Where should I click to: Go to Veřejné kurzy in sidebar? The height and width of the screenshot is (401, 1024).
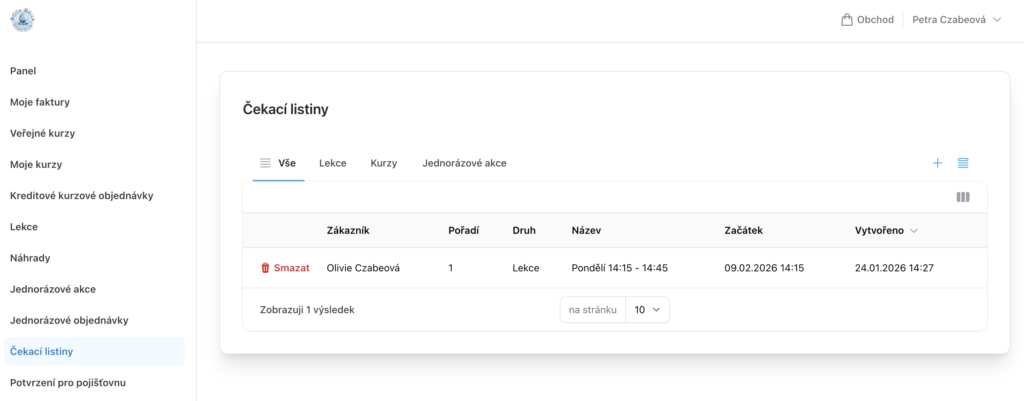coord(42,133)
